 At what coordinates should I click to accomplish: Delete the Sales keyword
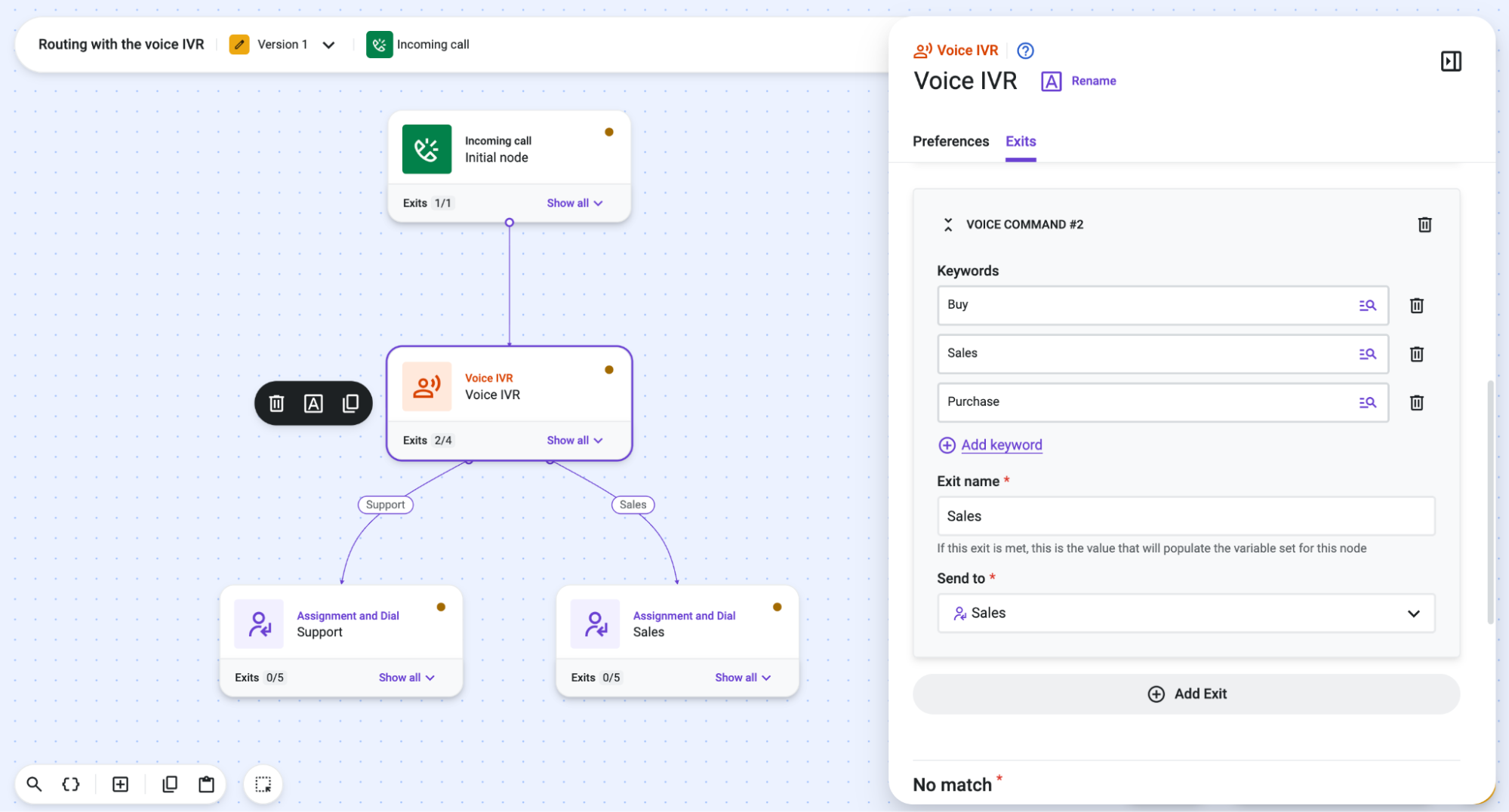[1417, 354]
